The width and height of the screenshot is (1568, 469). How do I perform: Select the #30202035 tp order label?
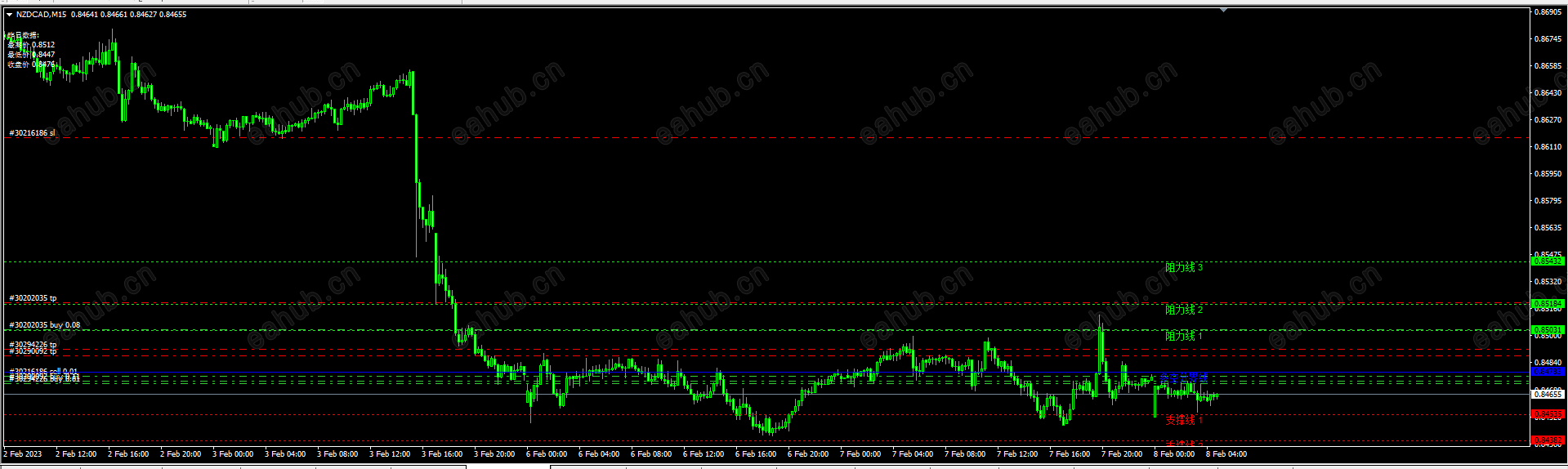33,298
